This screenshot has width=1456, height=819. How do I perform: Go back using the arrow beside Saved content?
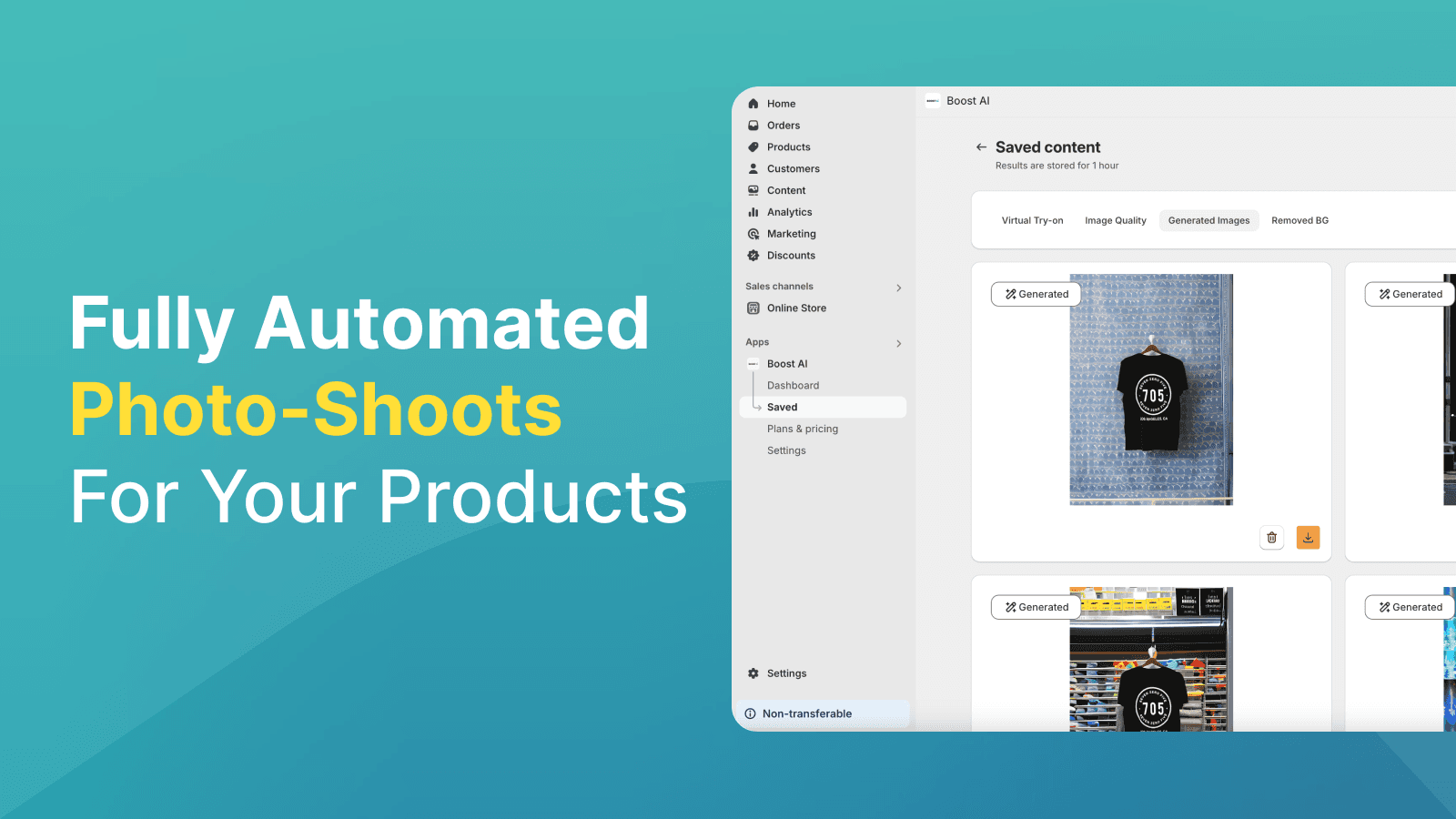(x=981, y=147)
